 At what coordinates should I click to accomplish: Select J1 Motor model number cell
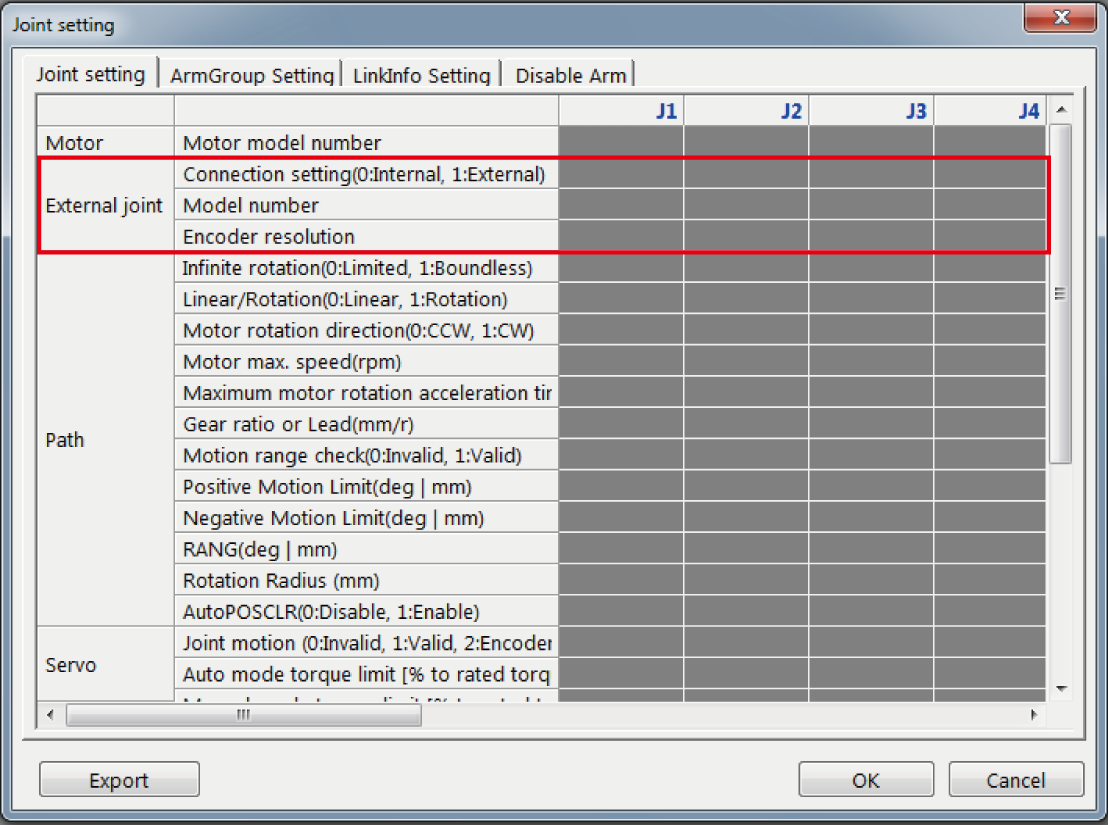pos(621,143)
